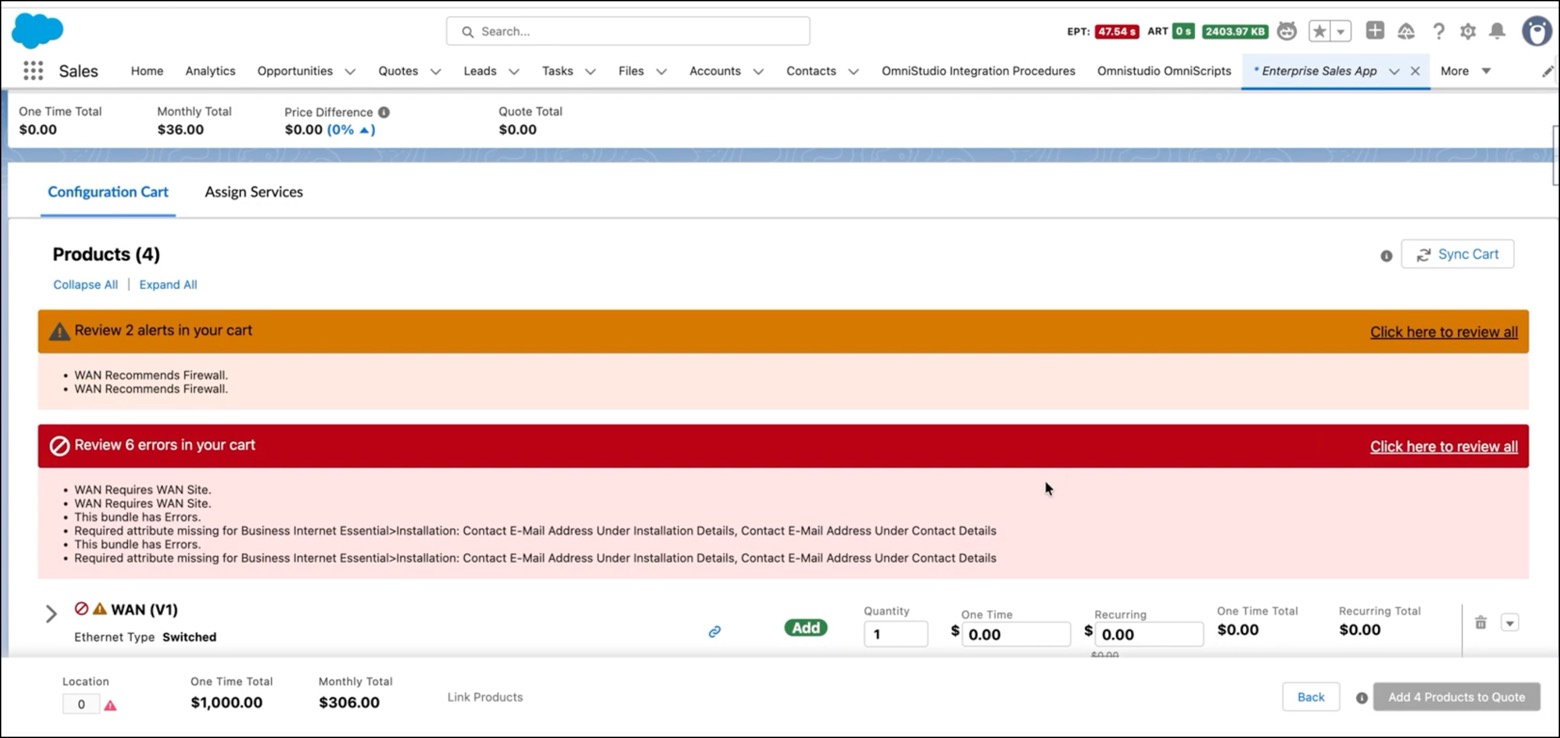The image size is (1560, 738).
Task: Click the Salesforce cloud logo
Action: point(37,31)
